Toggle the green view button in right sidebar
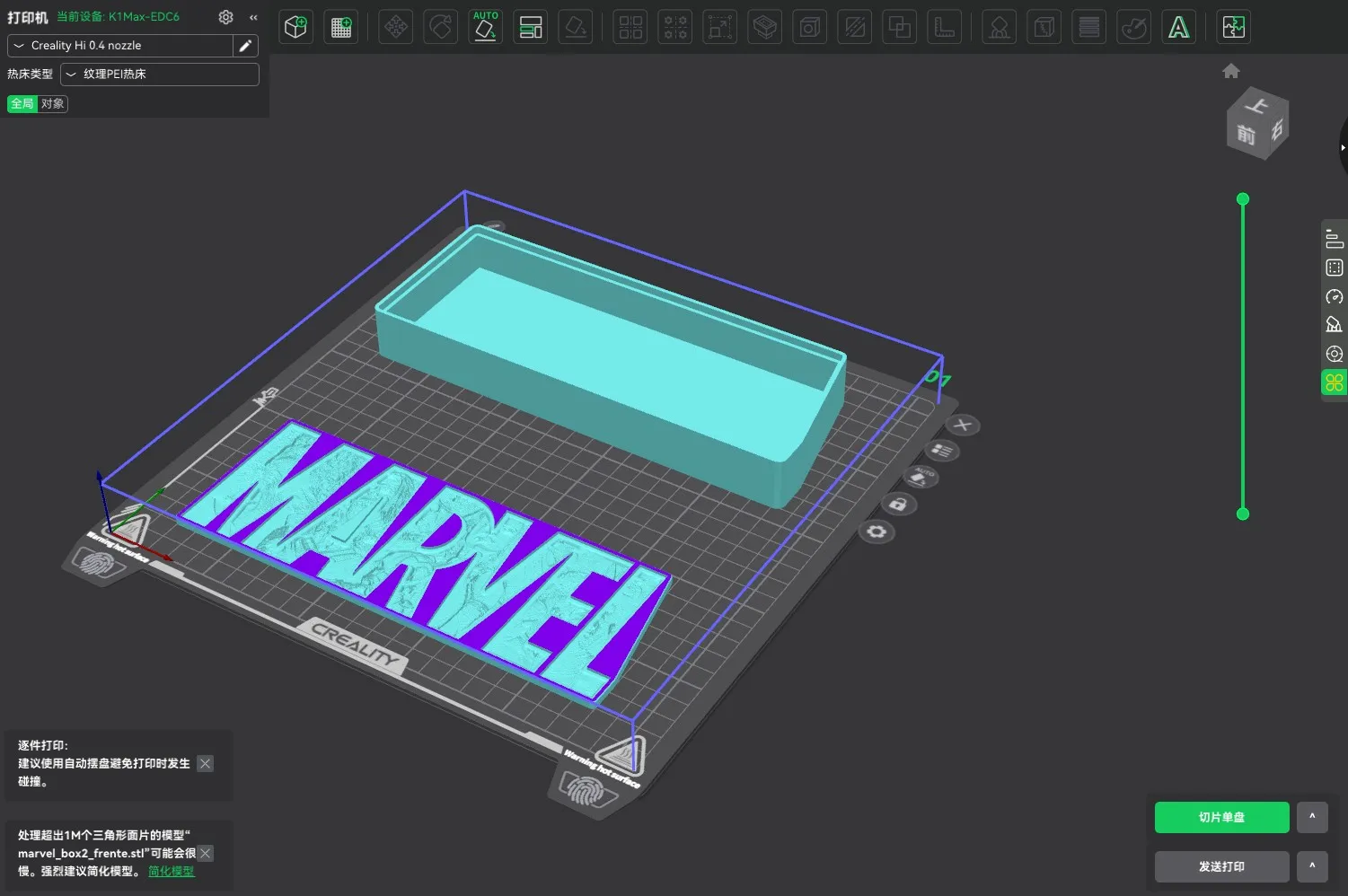The image size is (1348, 896). point(1334,382)
